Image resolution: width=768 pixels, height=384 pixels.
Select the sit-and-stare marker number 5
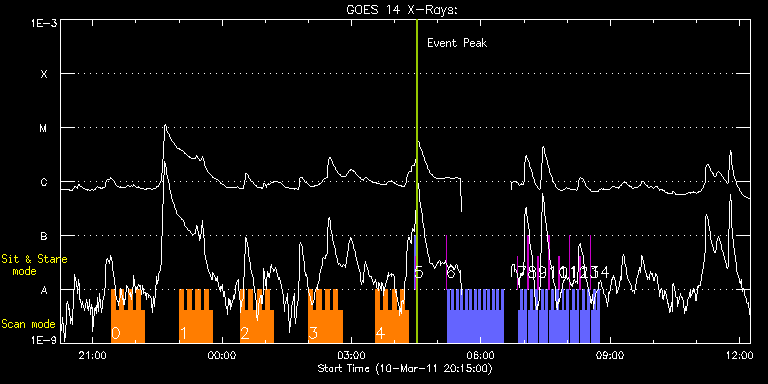[418, 272]
